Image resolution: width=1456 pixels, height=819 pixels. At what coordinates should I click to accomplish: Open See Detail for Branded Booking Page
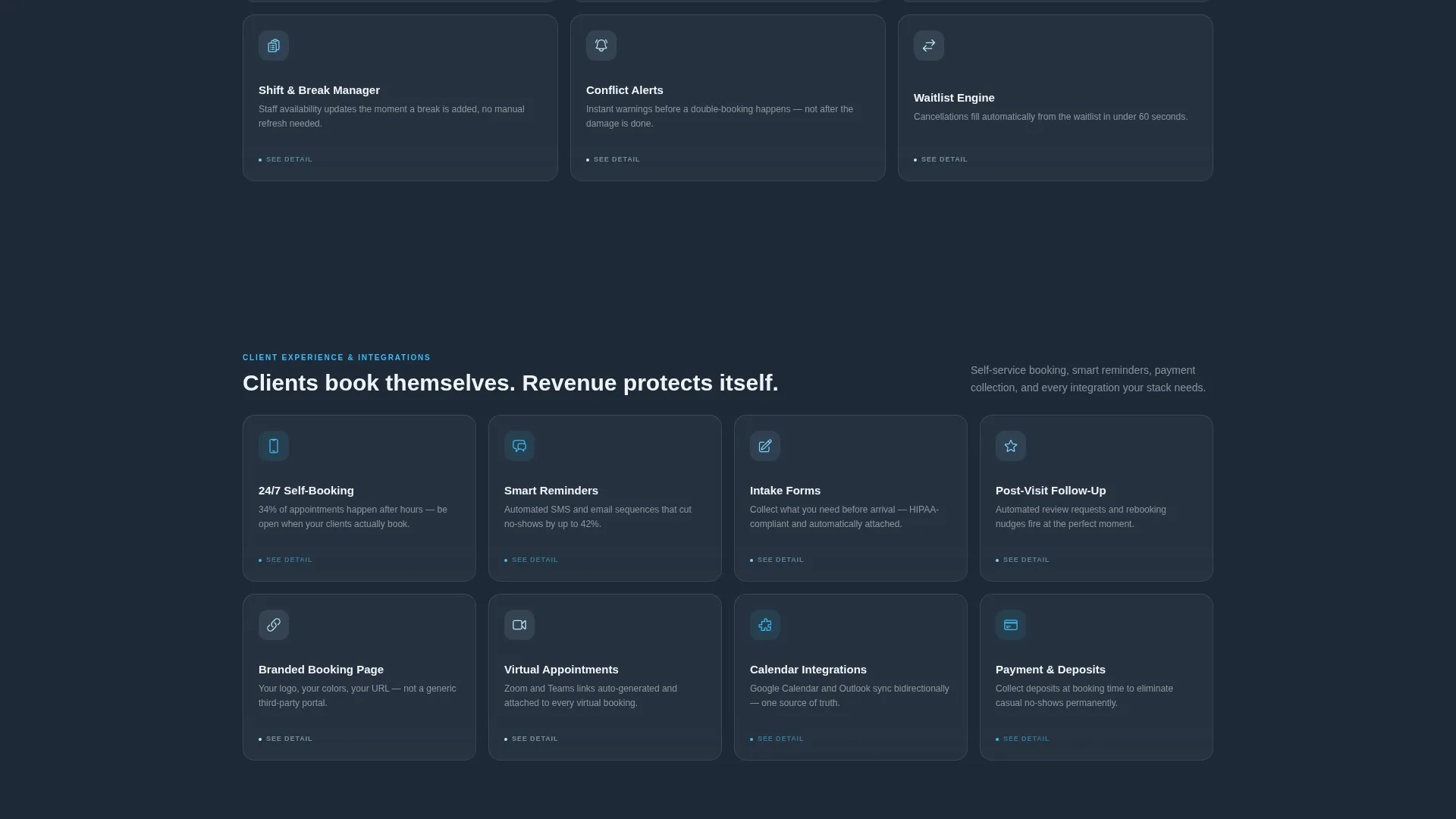pos(286,739)
